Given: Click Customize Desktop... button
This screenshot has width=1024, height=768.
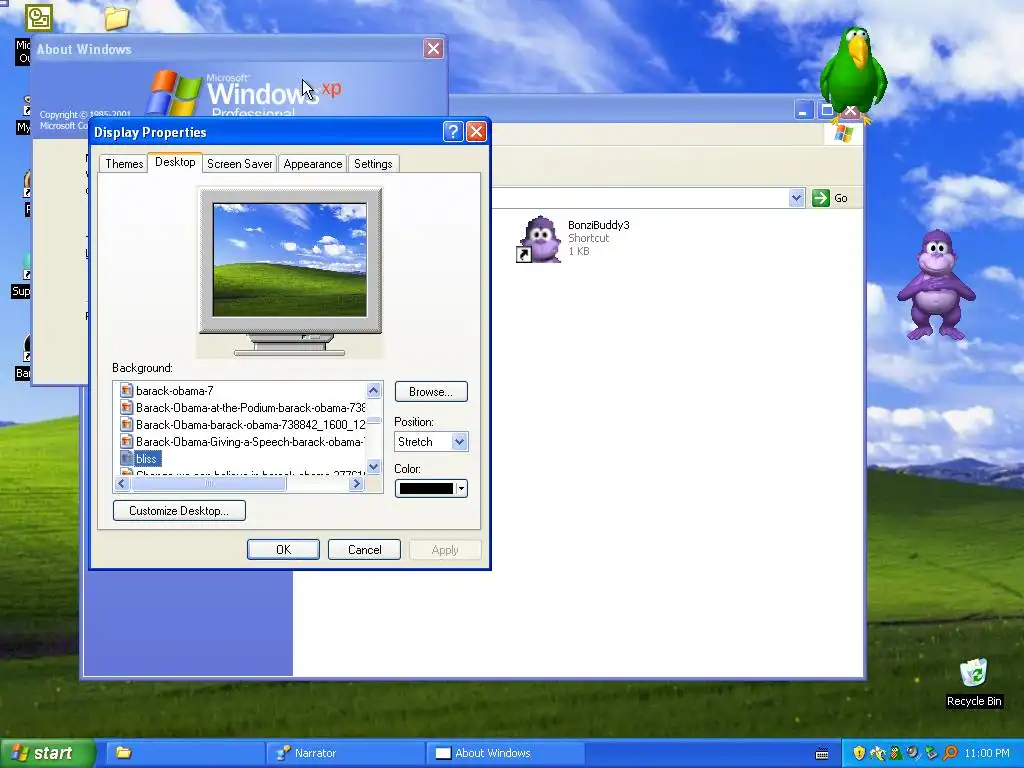Looking at the screenshot, I should pos(179,510).
